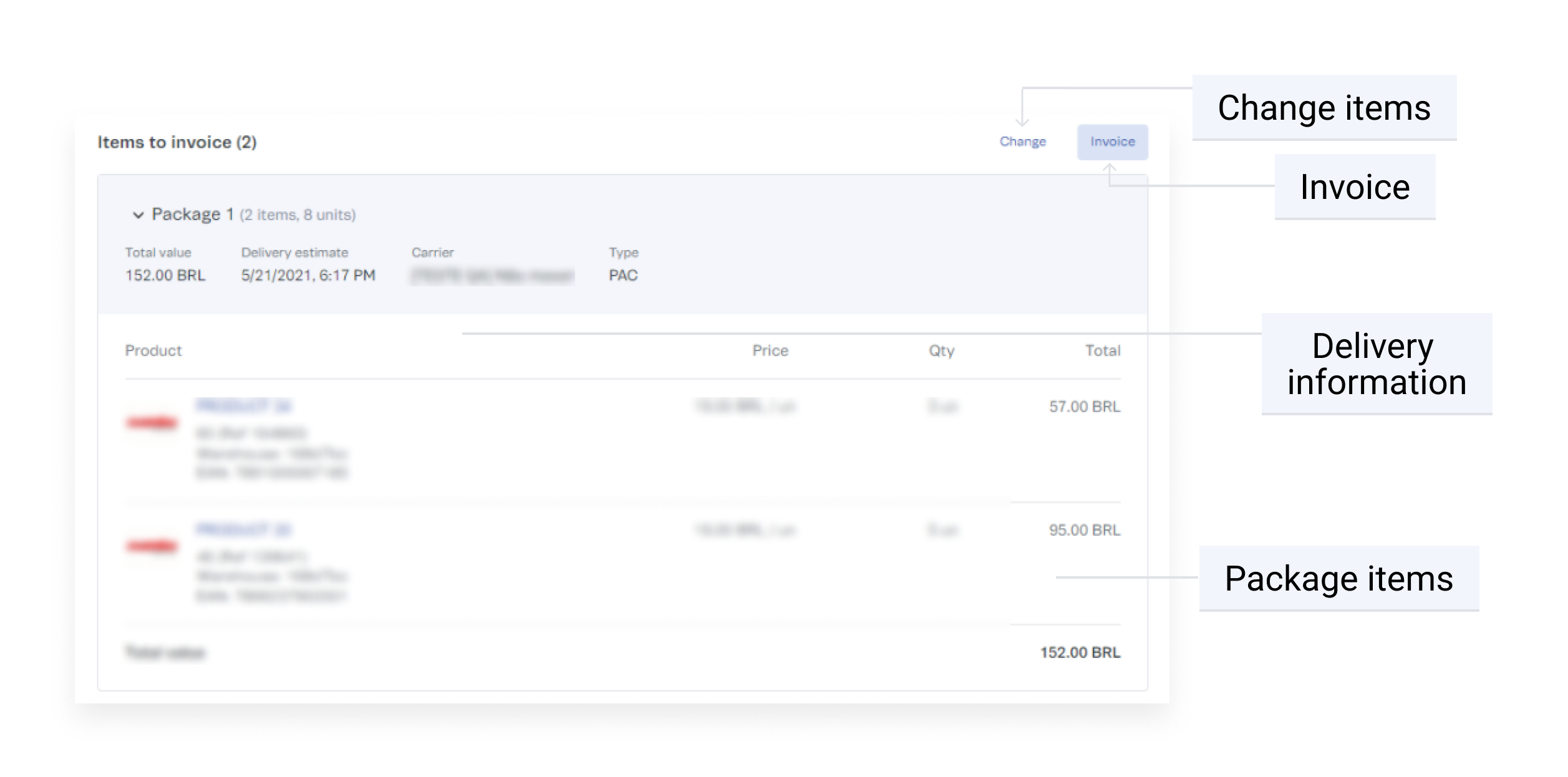Select the Total column header
This screenshot has height=777, width=1568.
(1102, 350)
